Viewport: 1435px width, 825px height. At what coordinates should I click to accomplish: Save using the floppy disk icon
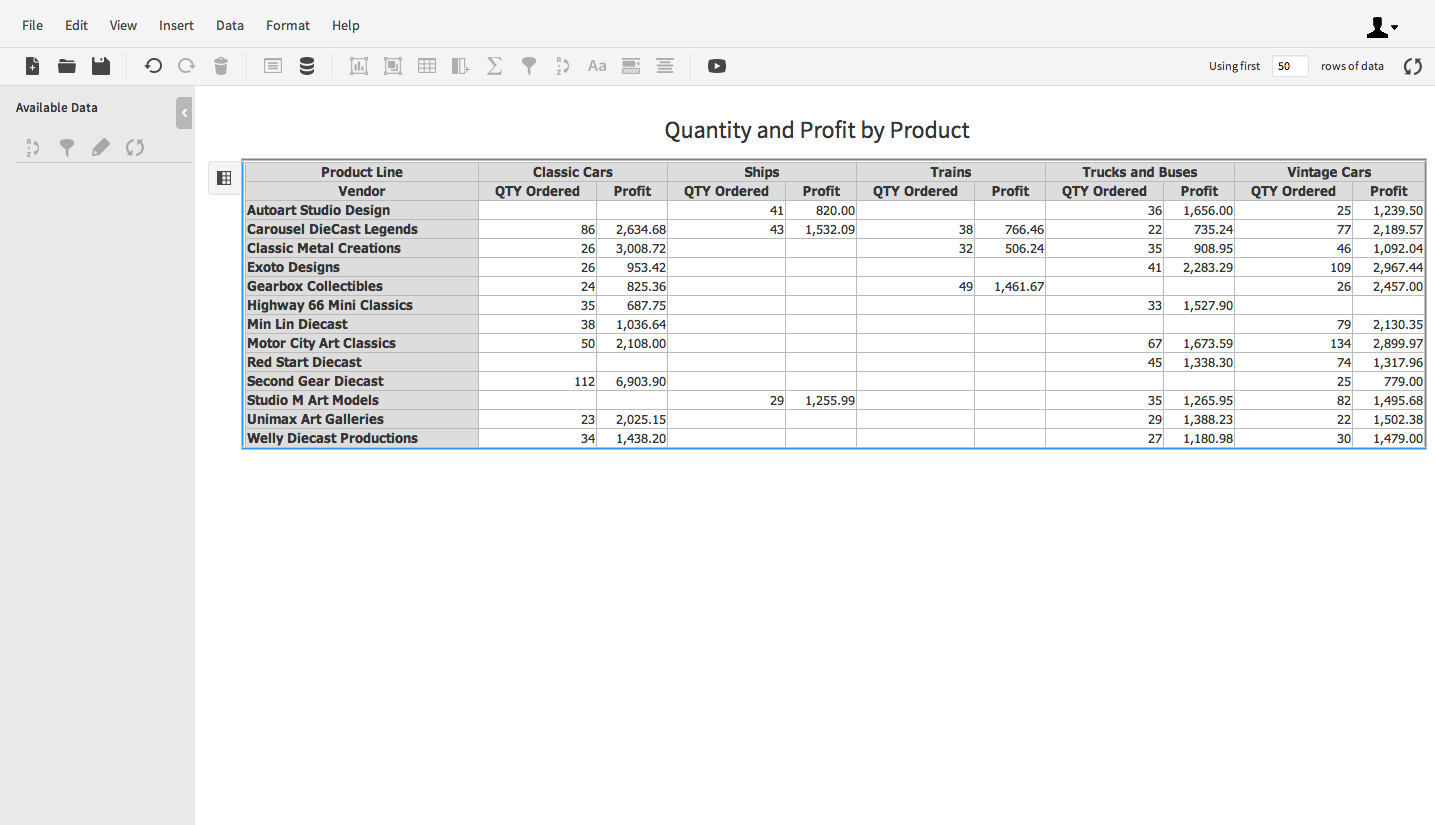(101, 66)
